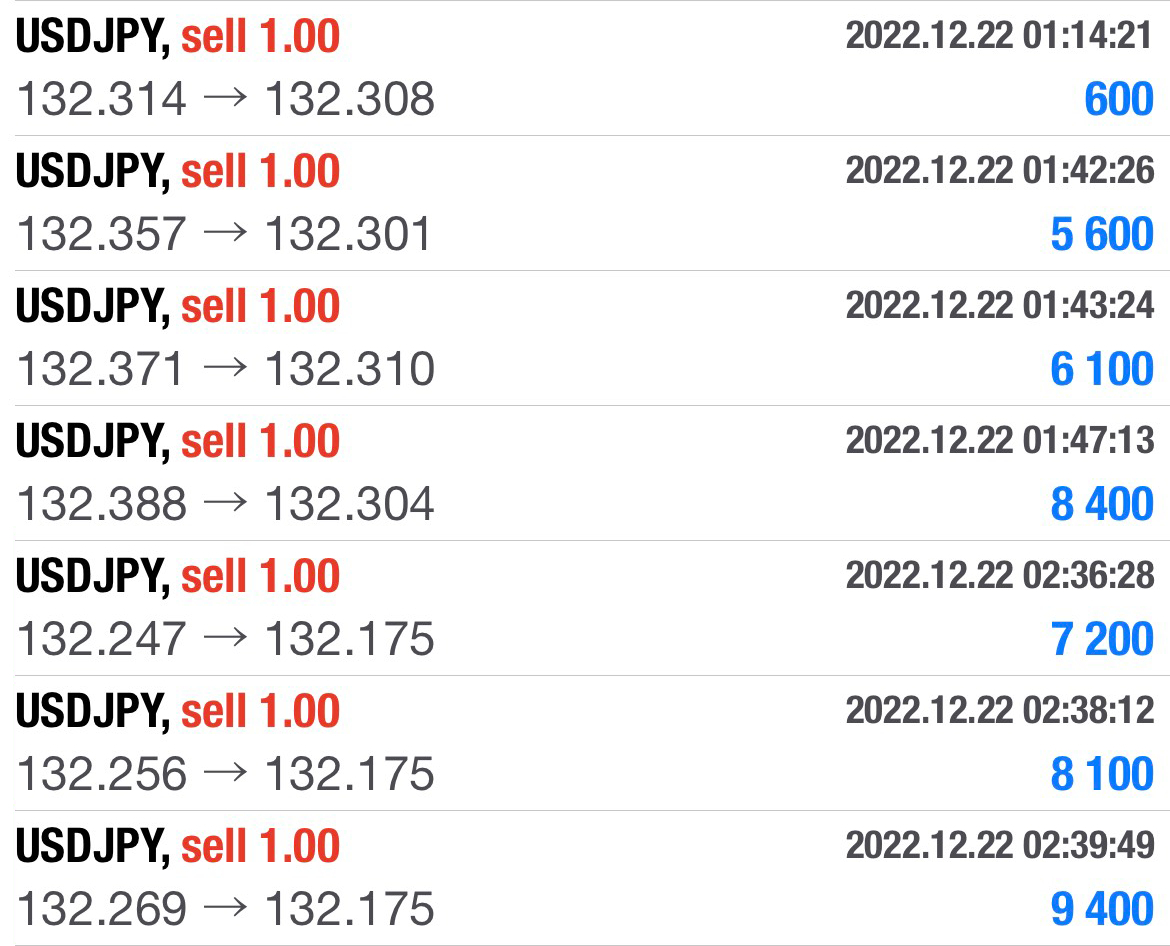Open the 132.256 → 132.175 trade
The image size is (1170, 946).
(225, 774)
